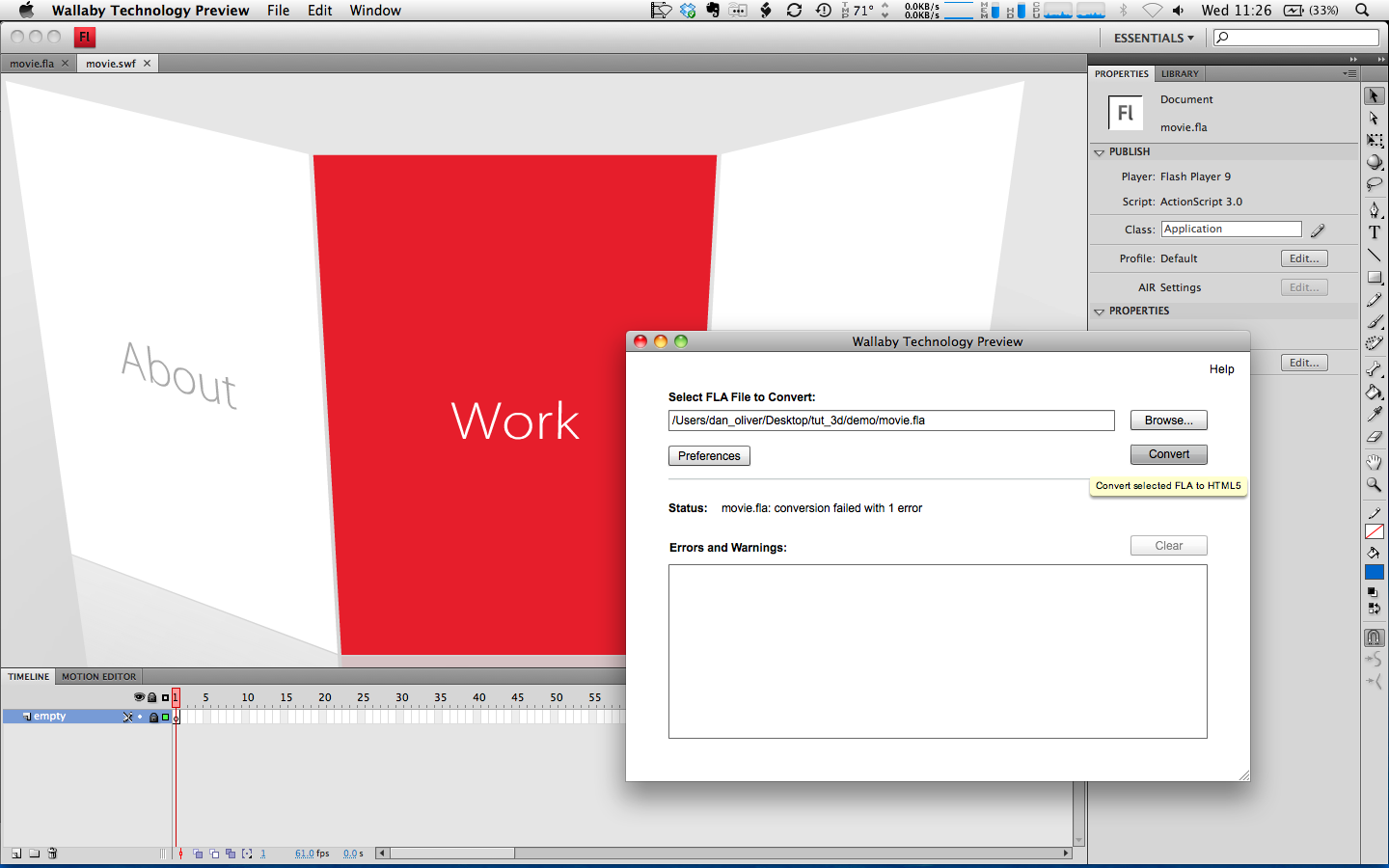1389x868 pixels.
Task: Select the Pen tool
Action: tap(1374, 209)
